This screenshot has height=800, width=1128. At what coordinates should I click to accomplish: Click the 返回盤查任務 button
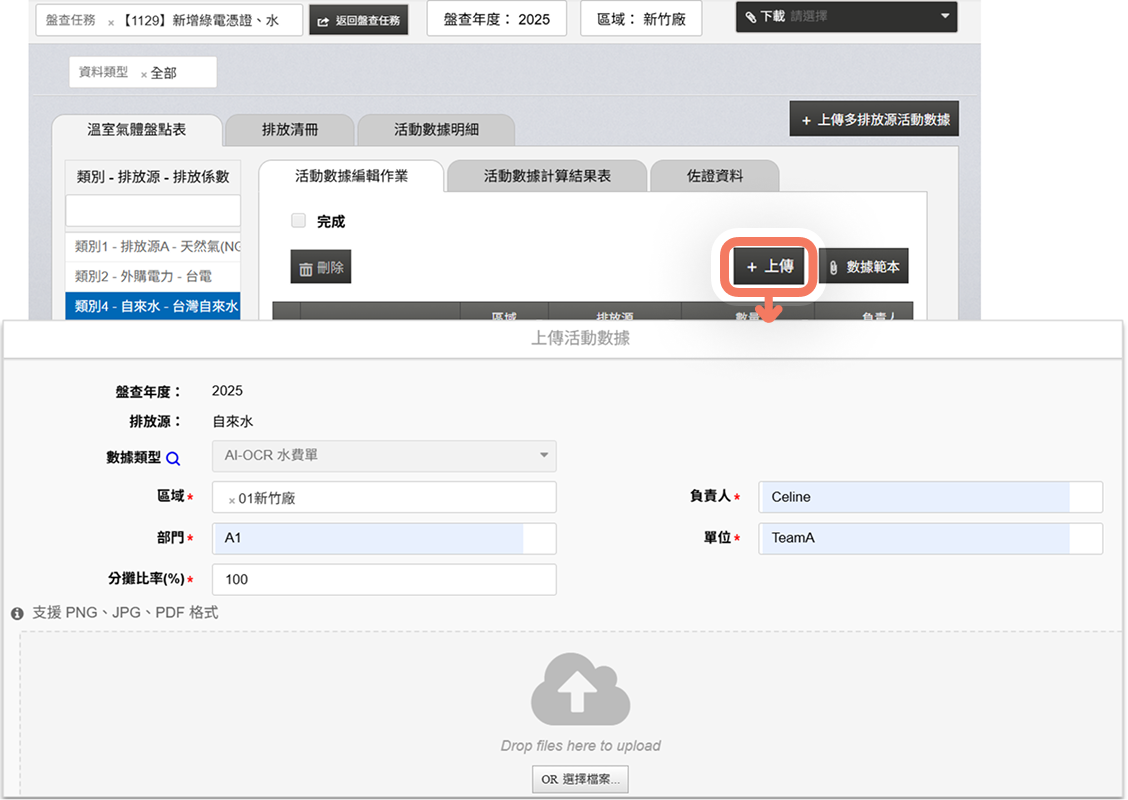359,21
